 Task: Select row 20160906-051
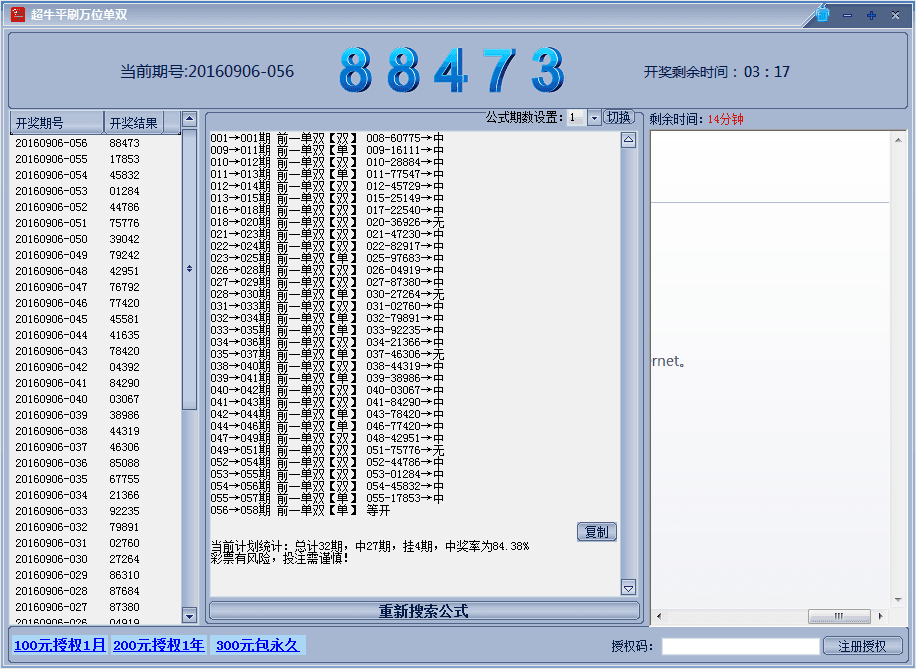(95, 223)
